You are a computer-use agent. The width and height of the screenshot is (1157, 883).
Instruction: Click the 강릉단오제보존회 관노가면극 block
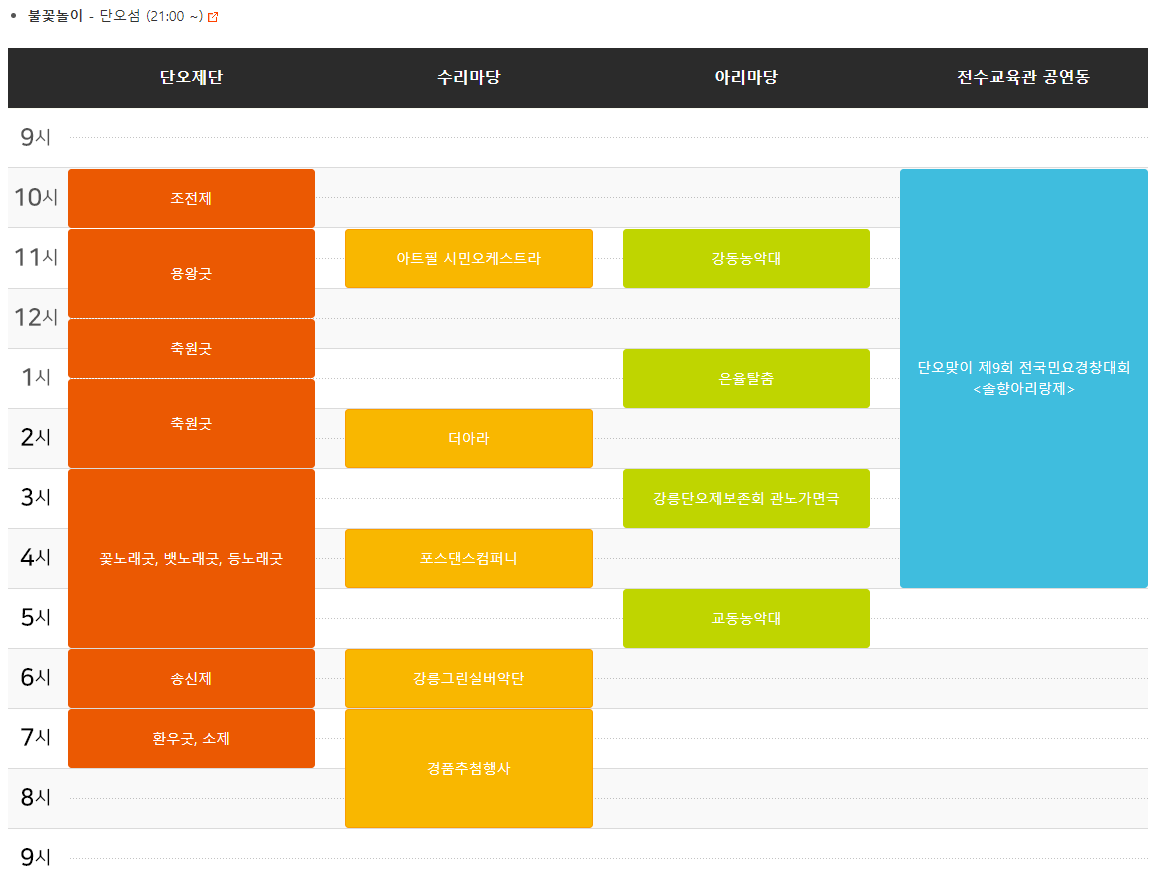click(x=746, y=499)
